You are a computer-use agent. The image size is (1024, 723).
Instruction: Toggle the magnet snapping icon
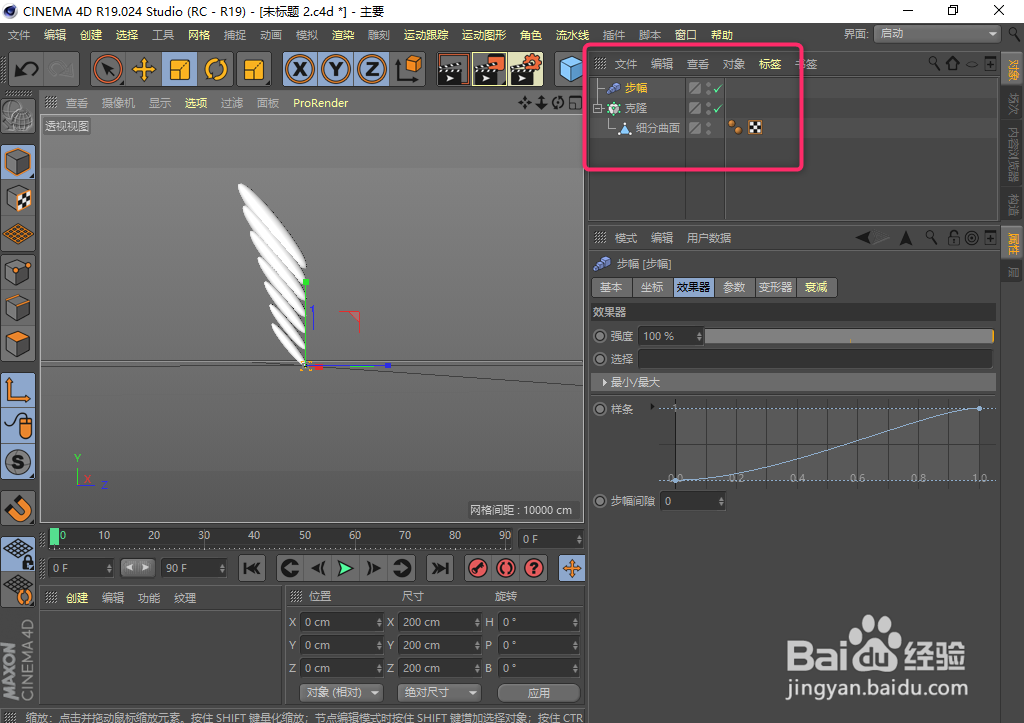coord(18,508)
